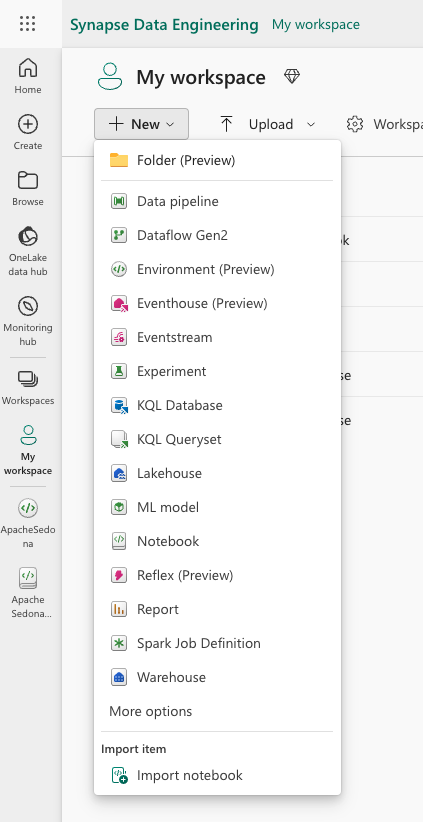The width and height of the screenshot is (423, 822).
Task: Open Apache Sedona notebook in sidebar
Action: 28,592
